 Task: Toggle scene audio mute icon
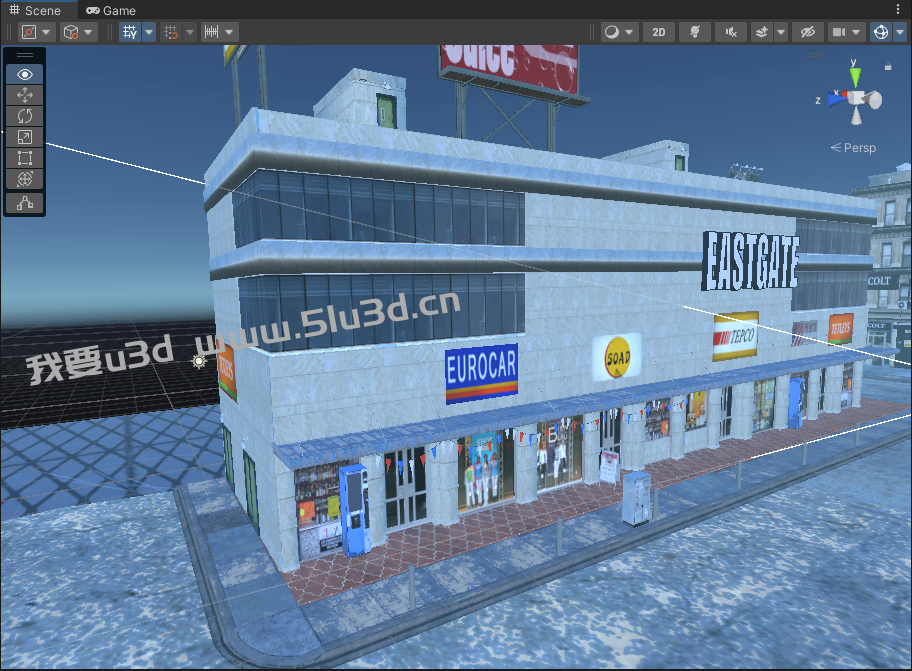click(x=731, y=32)
